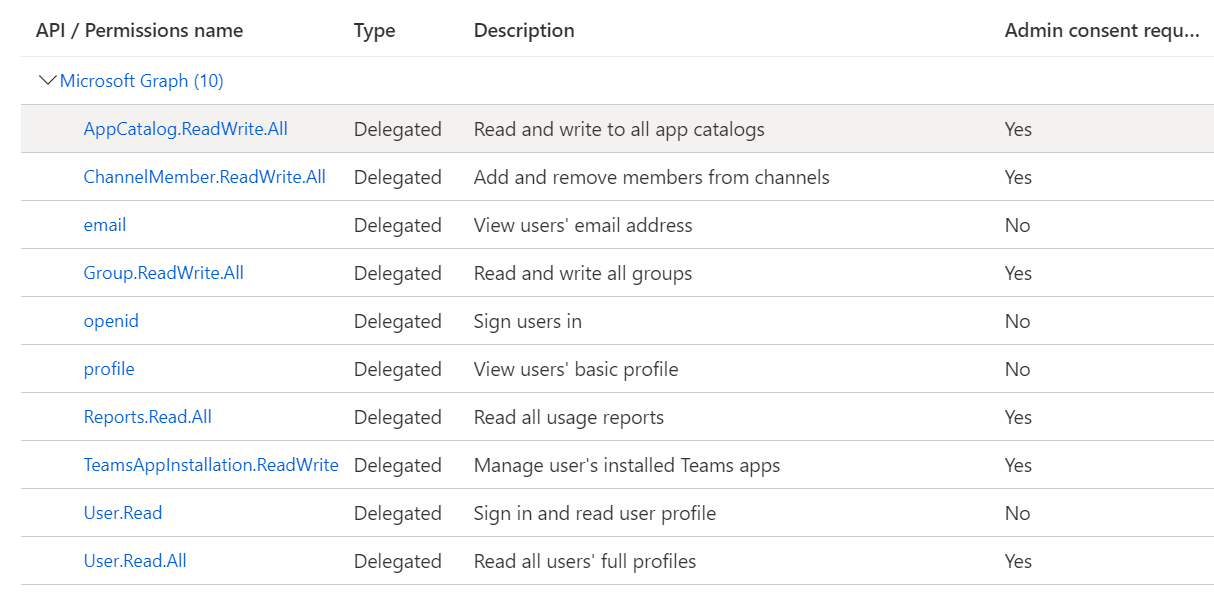The height and width of the screenshot is (603, 1214).
Task: Click the Yes value for Group.ReadWrite.All
Action: [x=1017, y=273]
